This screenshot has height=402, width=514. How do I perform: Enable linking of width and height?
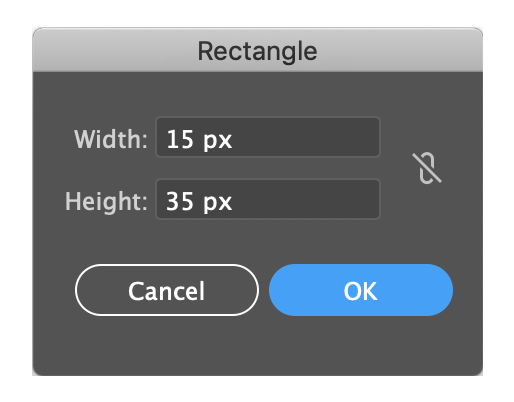427,168
